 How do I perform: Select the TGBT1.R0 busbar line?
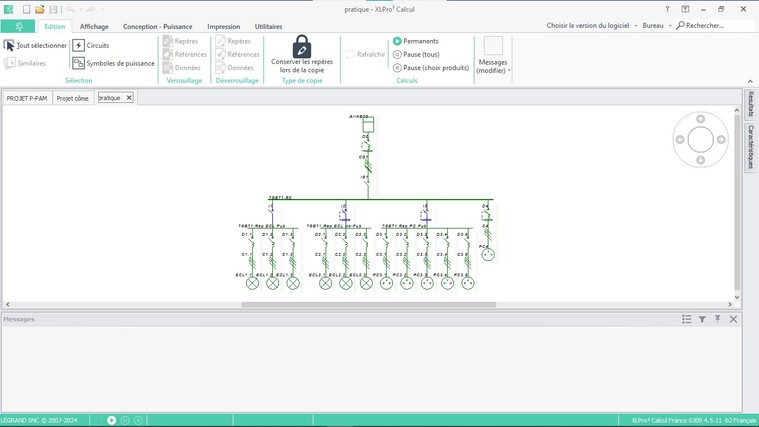(x=380, y=199)
